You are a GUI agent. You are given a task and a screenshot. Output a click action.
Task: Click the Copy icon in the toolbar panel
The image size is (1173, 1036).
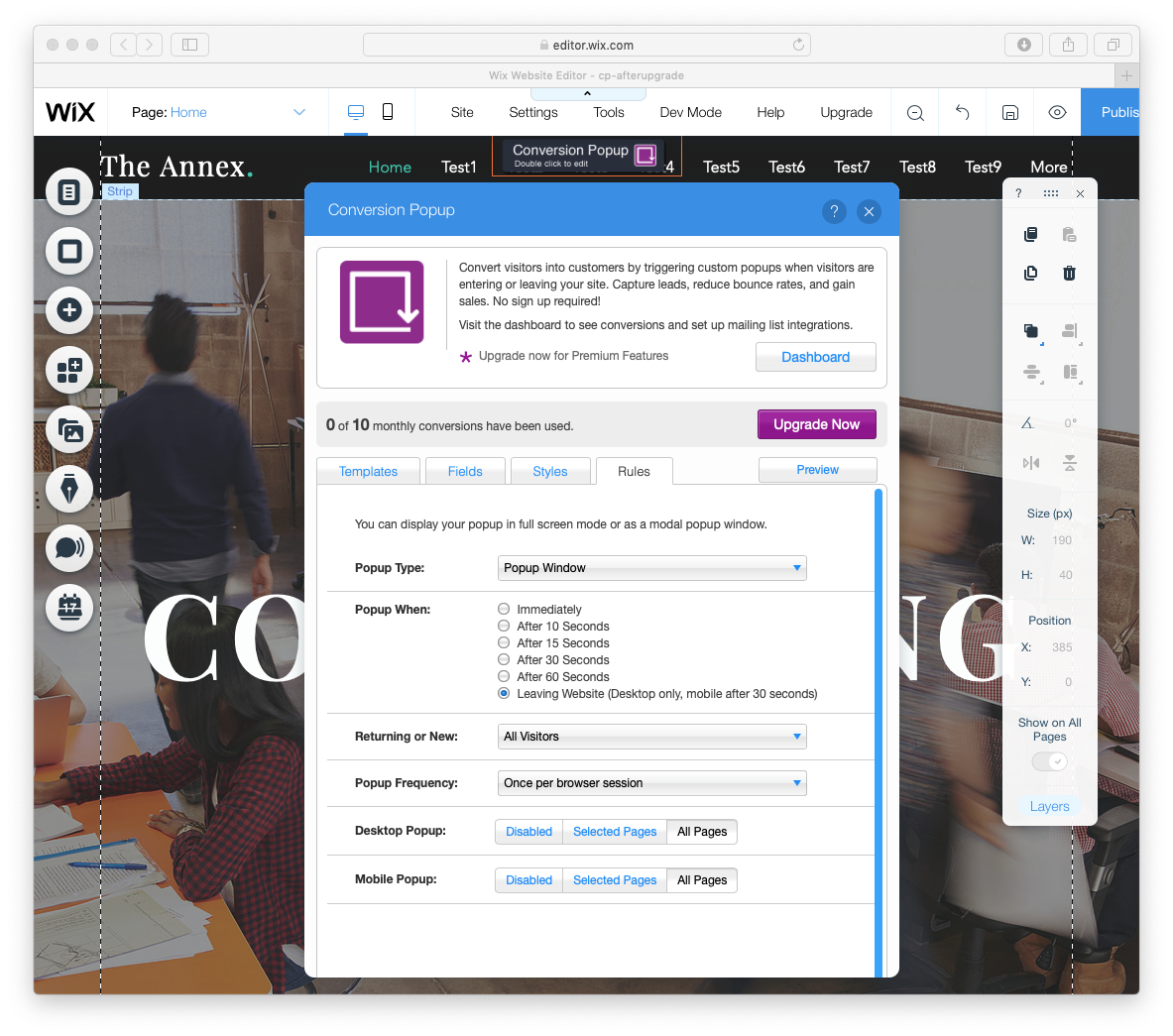click(x=1031, y=235)
